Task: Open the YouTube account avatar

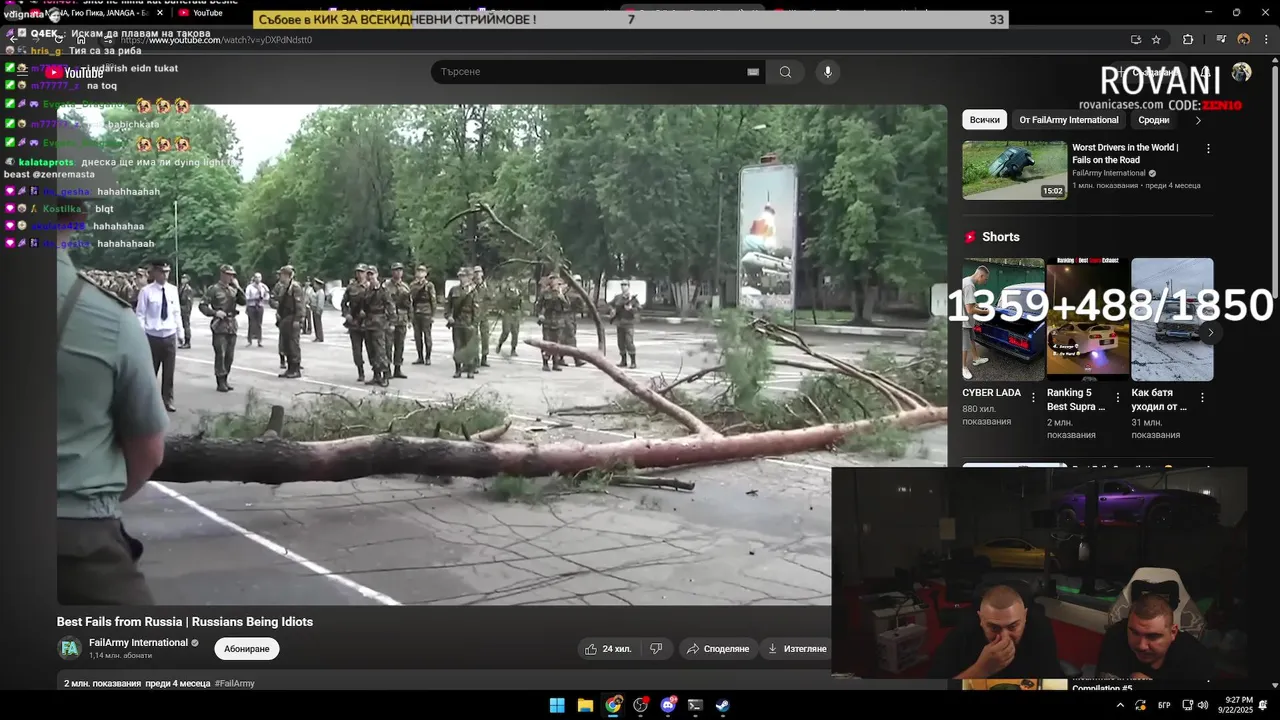Action: [x=1241, y=72]
